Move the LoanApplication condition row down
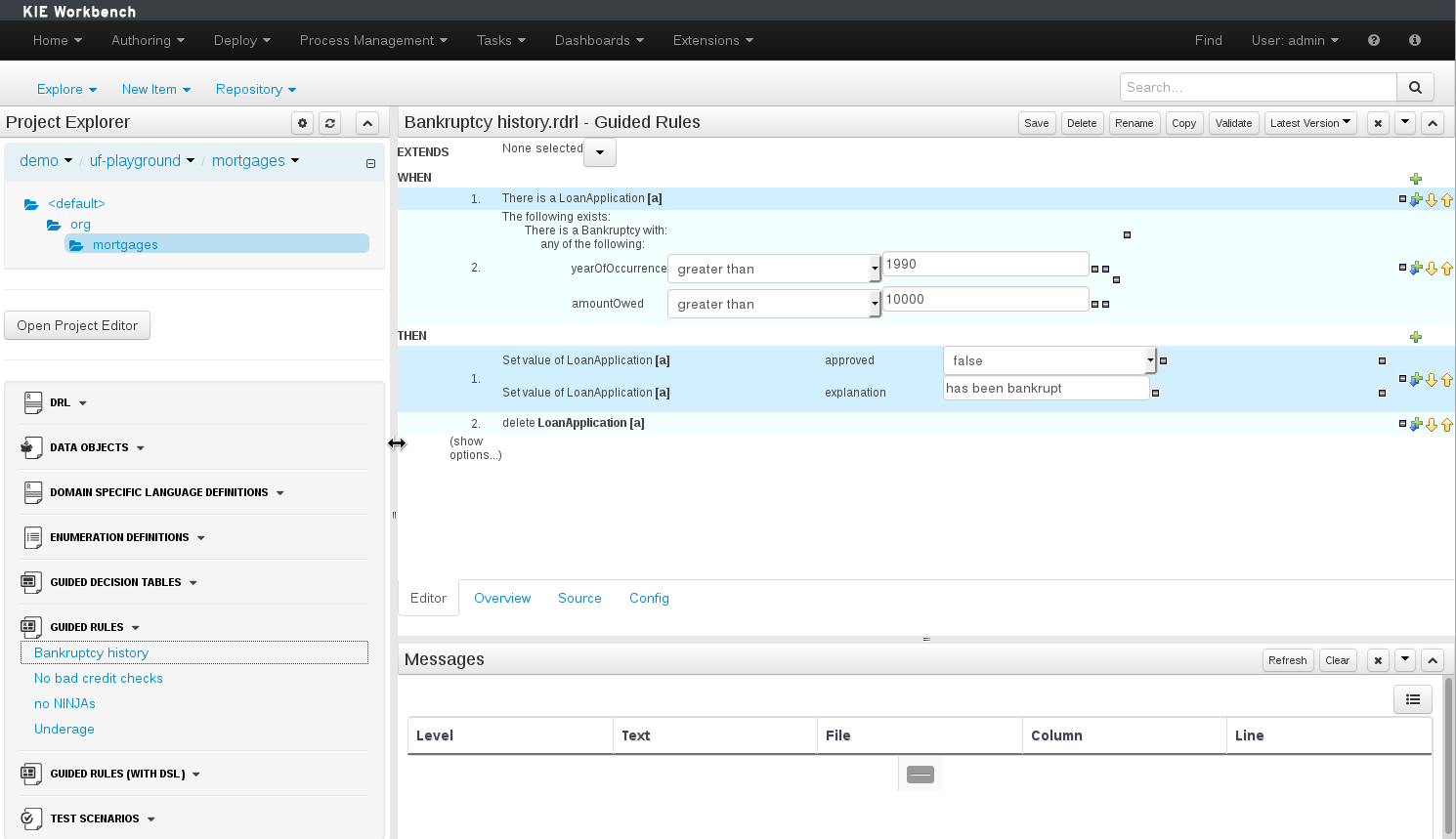This screenshot has width=1456, height=839. coord(1432,199)
